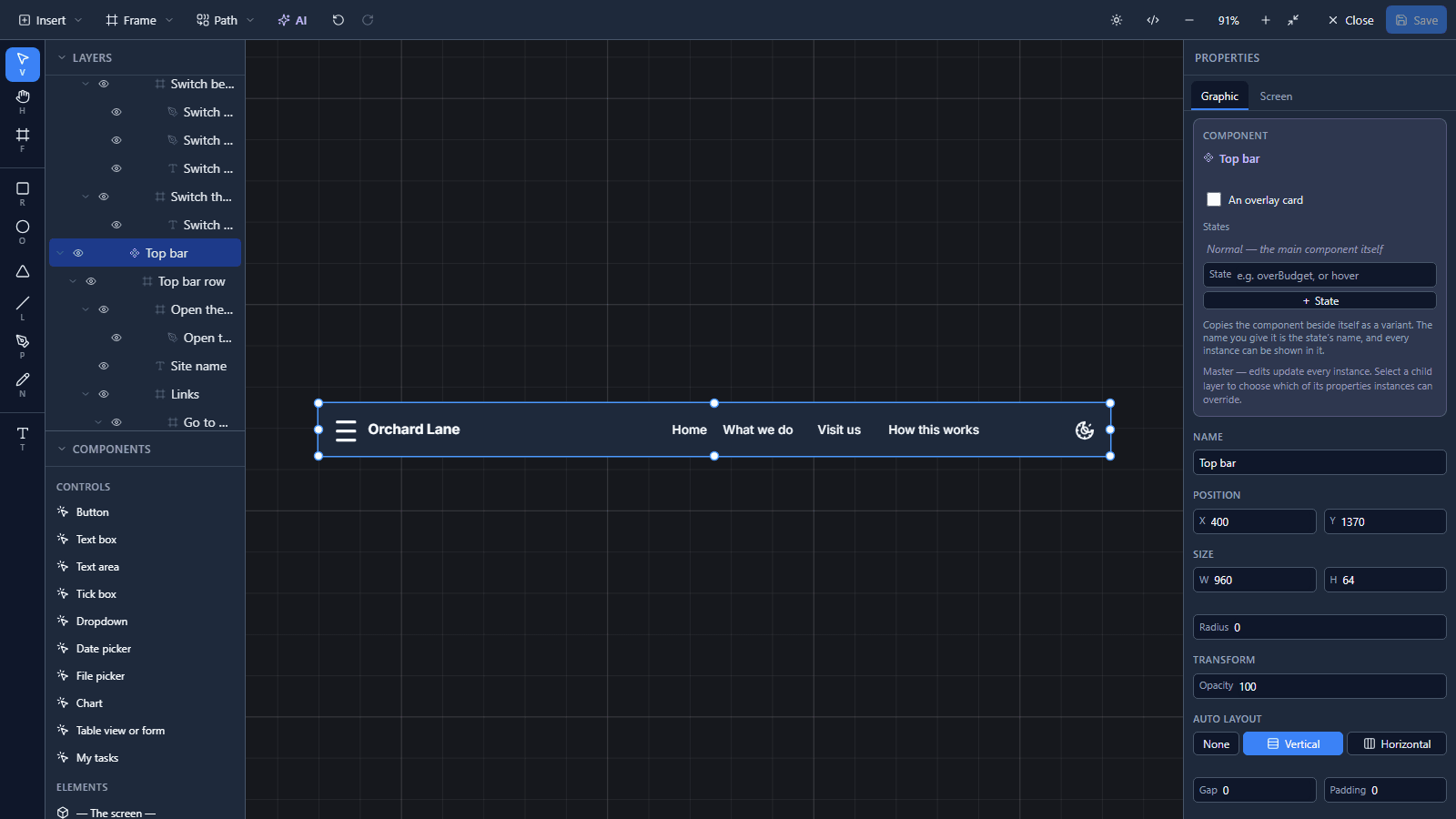1456x819 pixels.
Task: Open the Path dropdown menu
Action: point(226,20)
